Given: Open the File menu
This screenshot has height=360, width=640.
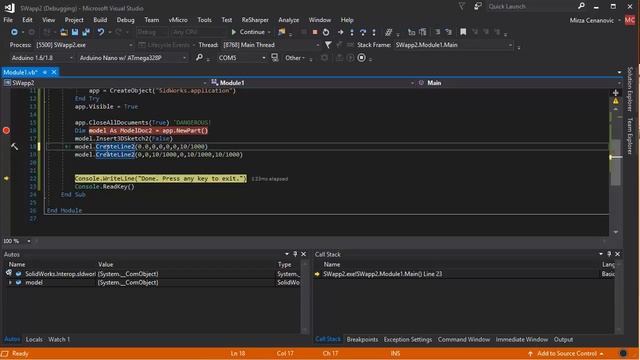Looking at the screenshot, I should (x=8, y=20).
